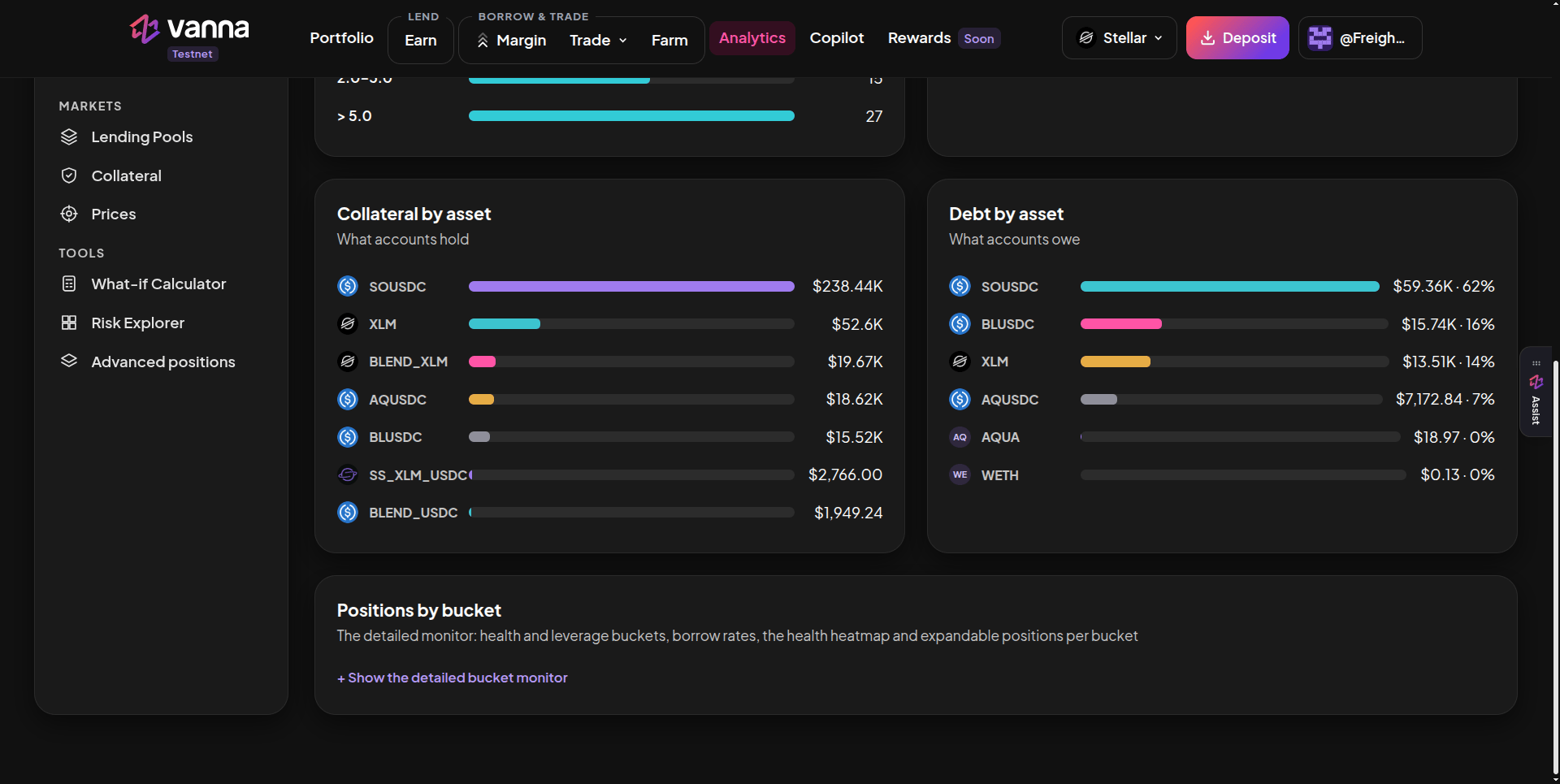Image resolution: width=1560 pixels, height=784 pixels.
Task: Open Advanced positions tool
Action: click(162, 362)
